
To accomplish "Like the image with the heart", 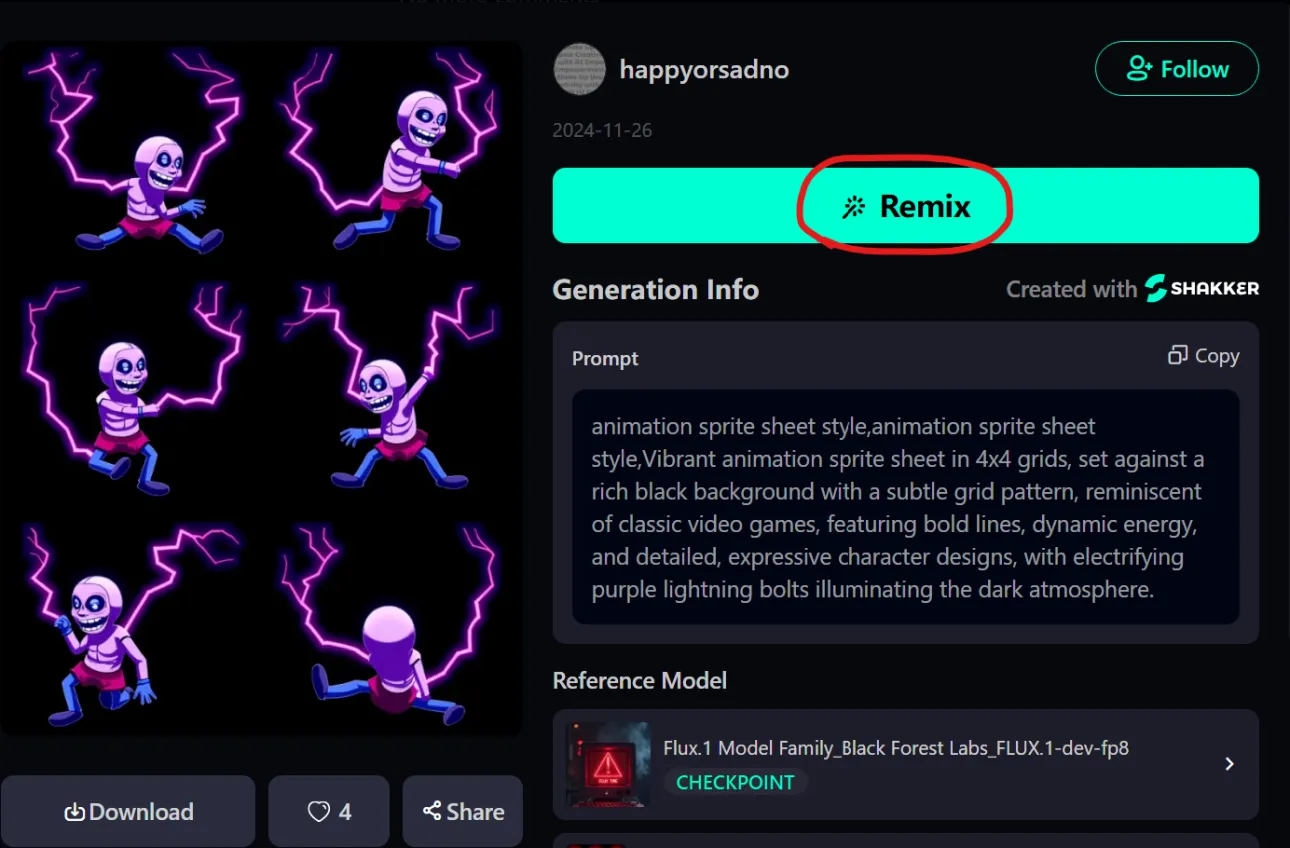I will pyautogui.click(x=319, y=812).
